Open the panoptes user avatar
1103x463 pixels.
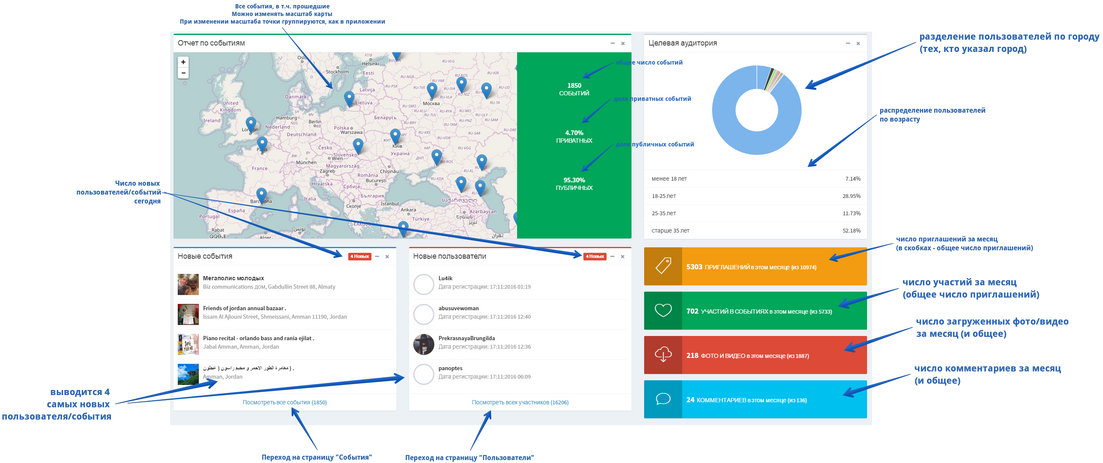pos(423,374)
